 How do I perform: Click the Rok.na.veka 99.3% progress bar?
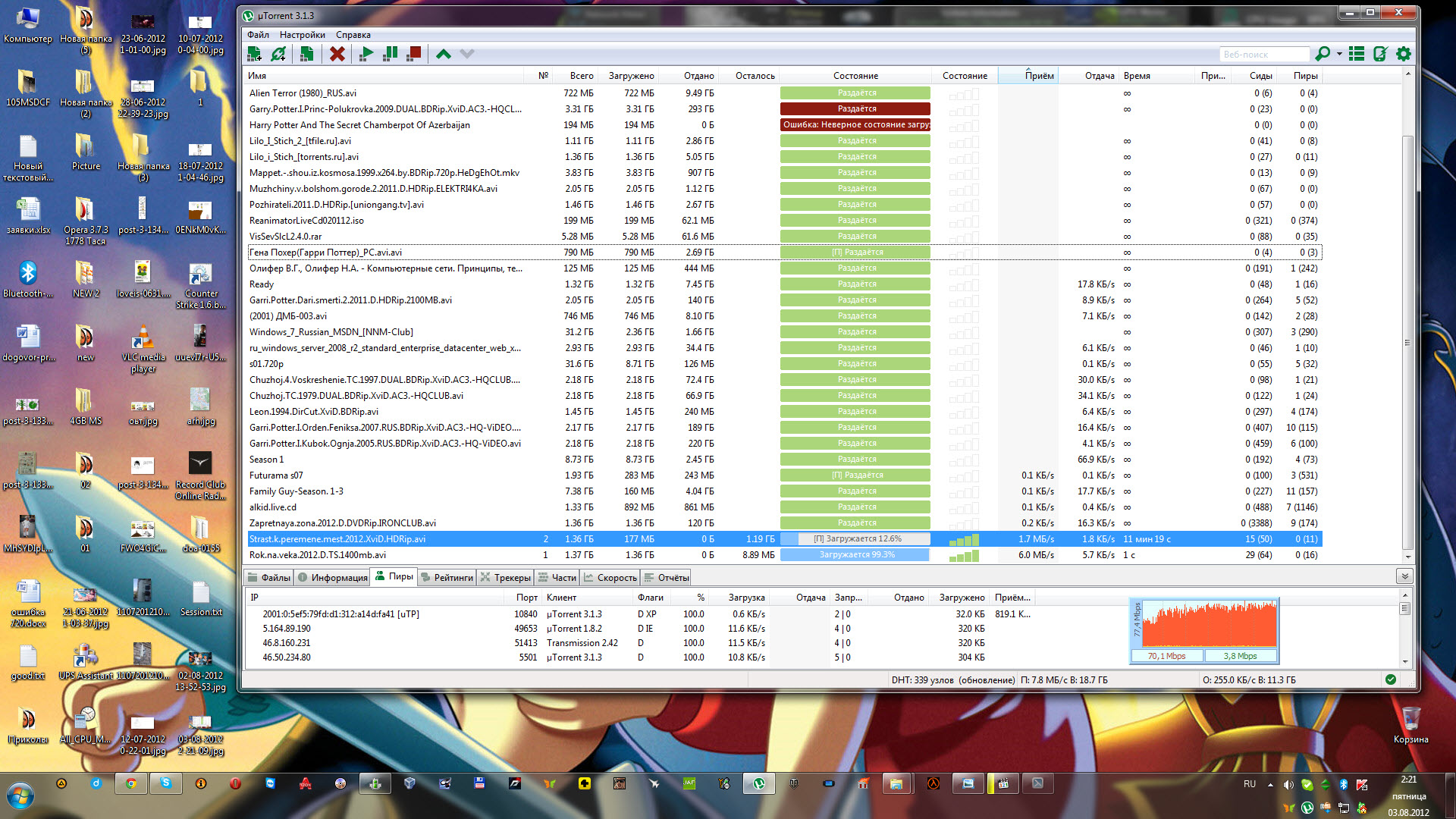(x=855, y=555)
